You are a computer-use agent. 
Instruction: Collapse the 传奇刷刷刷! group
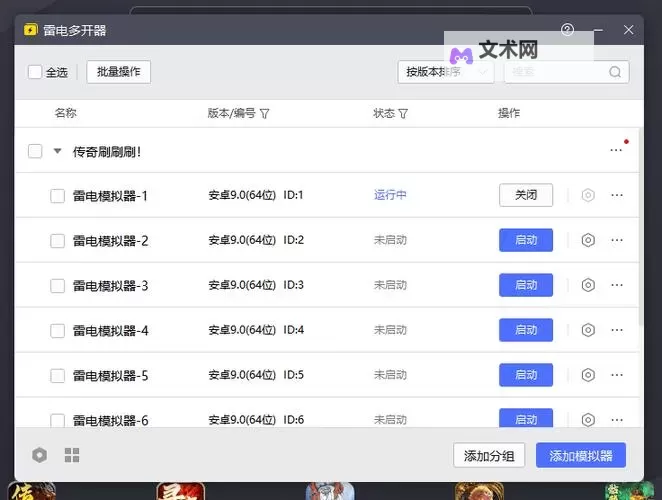point(57,152)
